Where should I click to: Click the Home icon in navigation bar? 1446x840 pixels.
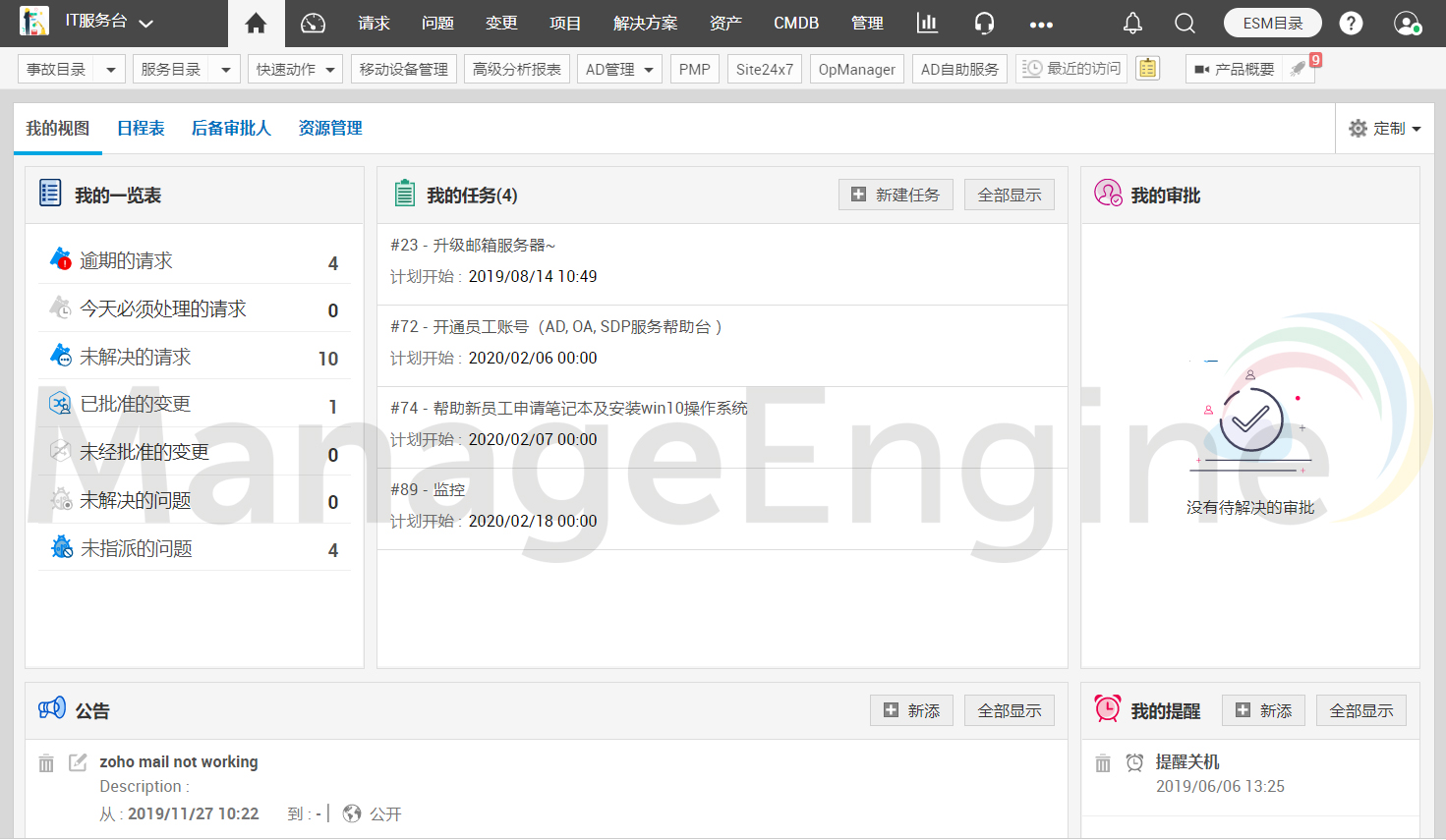pos(256,24)
